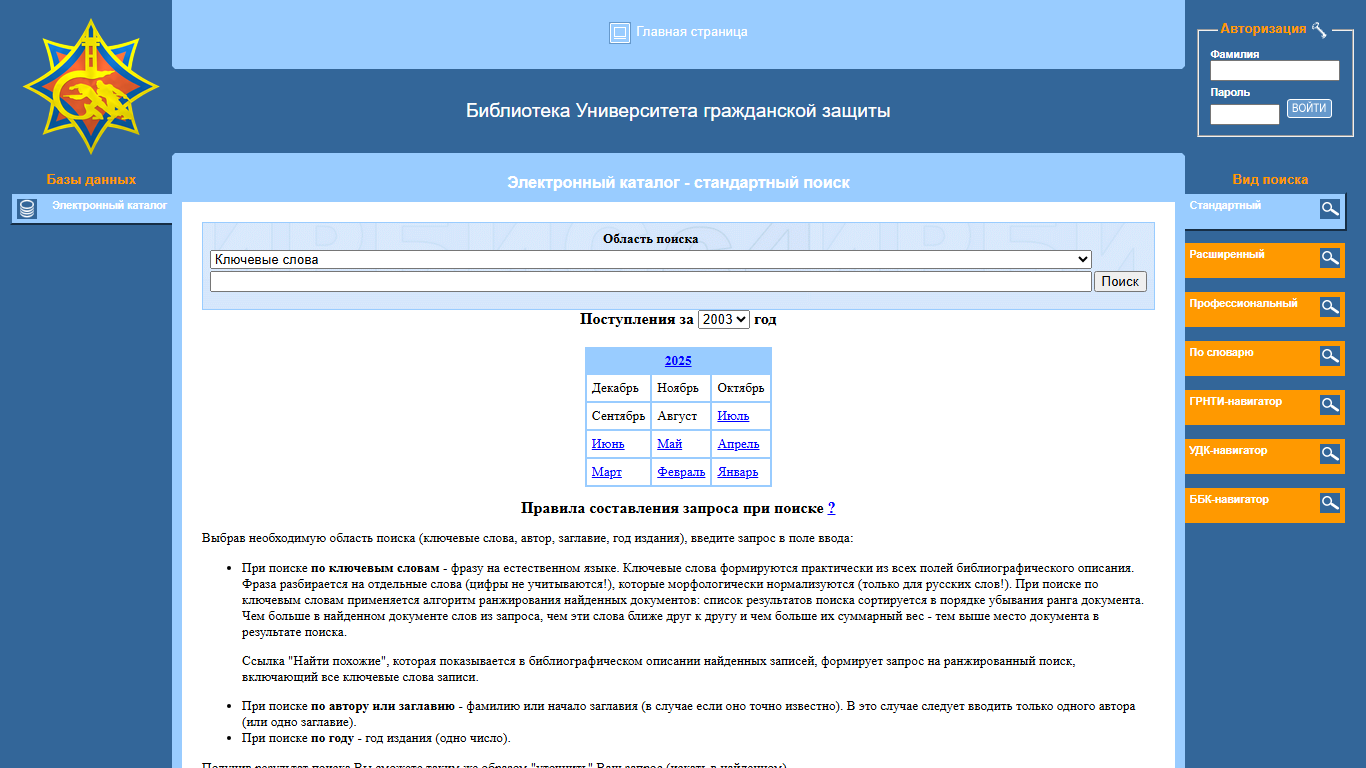Screen dimensions: 1366x768
Task: Open Март arrivals link
Action: click(607, 472)
